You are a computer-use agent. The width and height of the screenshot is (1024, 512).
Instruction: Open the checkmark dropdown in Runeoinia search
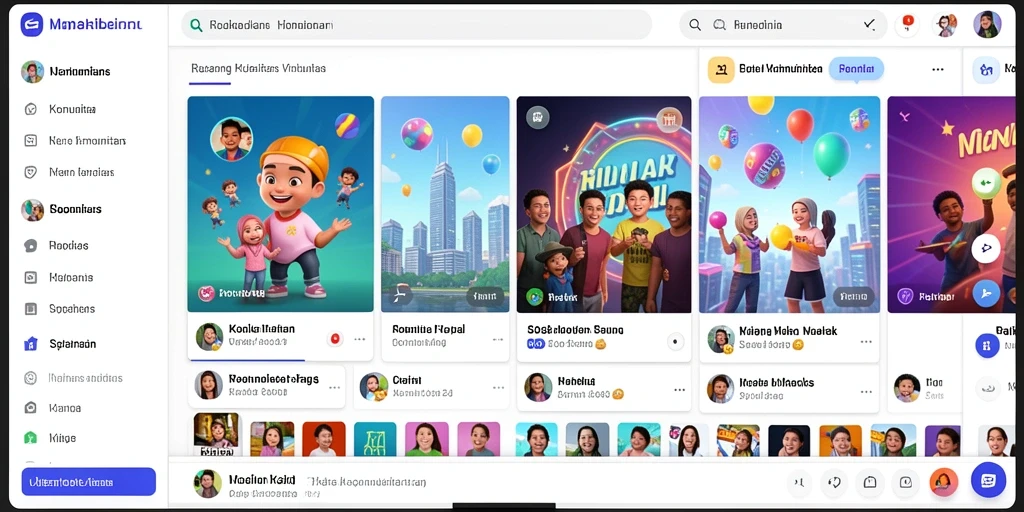point(869,25)
